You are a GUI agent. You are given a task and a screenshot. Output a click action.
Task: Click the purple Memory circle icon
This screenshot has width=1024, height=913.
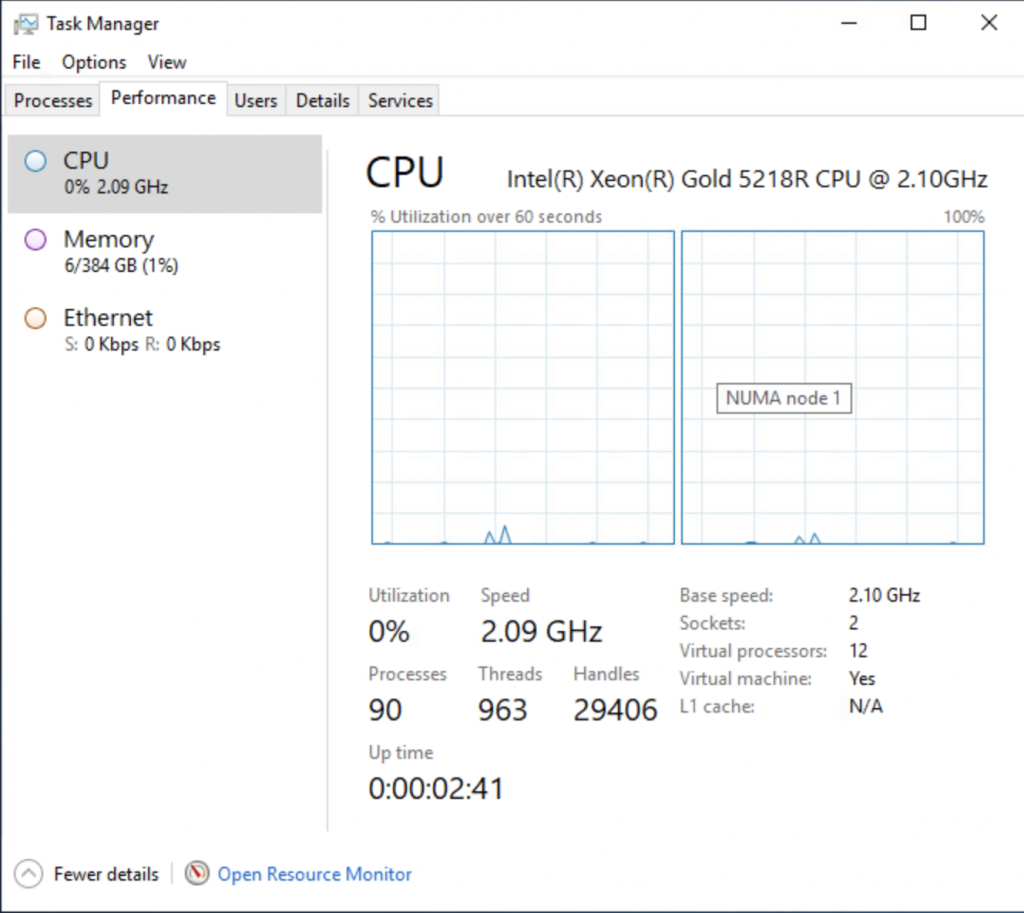tap(36, 240)
